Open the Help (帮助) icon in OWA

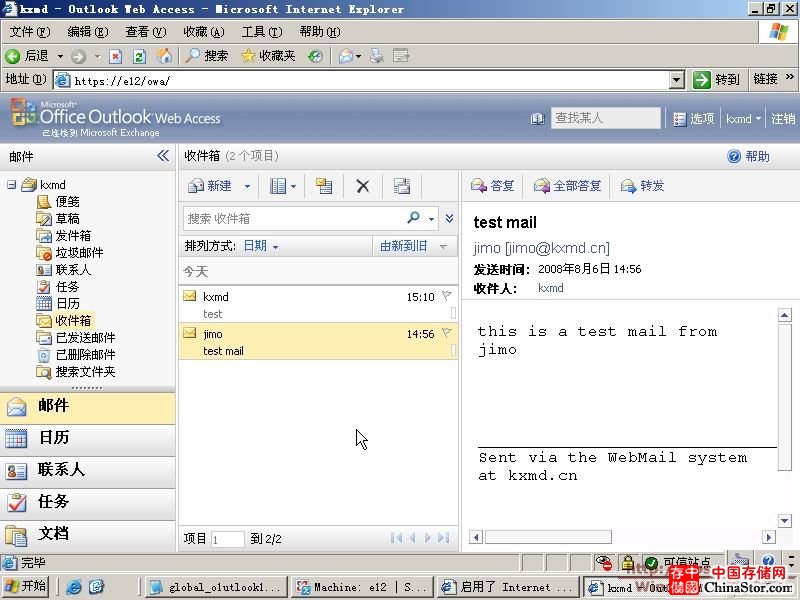[x=734, y=156]
